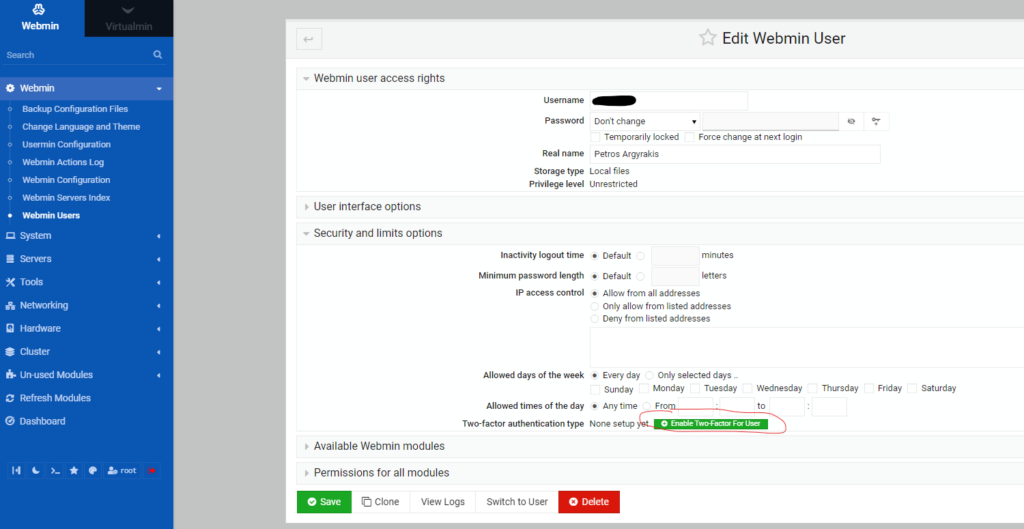Click Enable Two-Factor For User button
The width and height of the screenshot is (1024, 529).
coord(711,424)
